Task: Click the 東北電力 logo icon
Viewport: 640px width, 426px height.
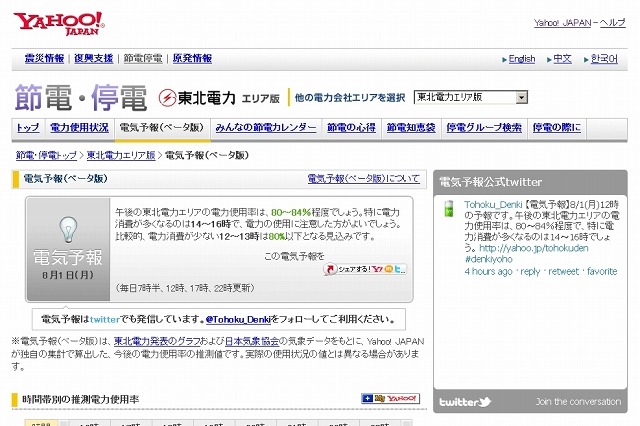Action: pyautogui.click(x=167, y=98)
